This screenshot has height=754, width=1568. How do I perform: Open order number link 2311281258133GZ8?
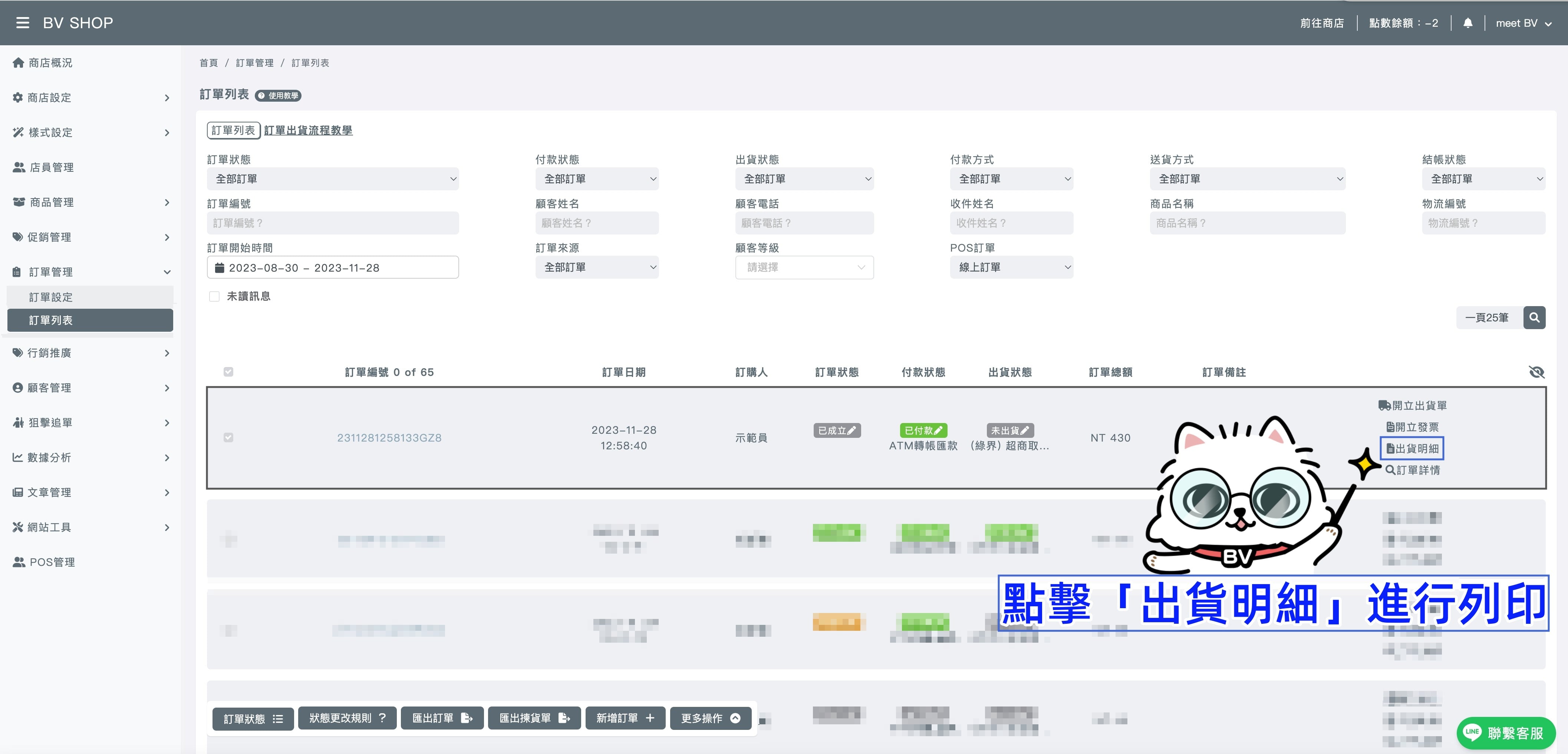pyautogui.click(x=389, y=438)
